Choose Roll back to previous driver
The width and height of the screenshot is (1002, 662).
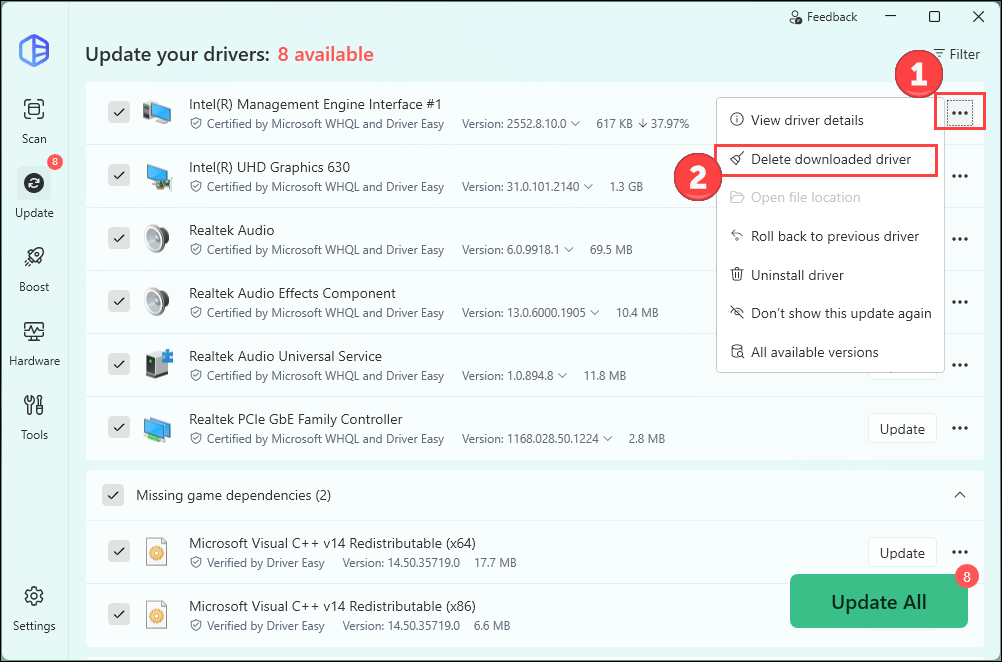point(834,236)
